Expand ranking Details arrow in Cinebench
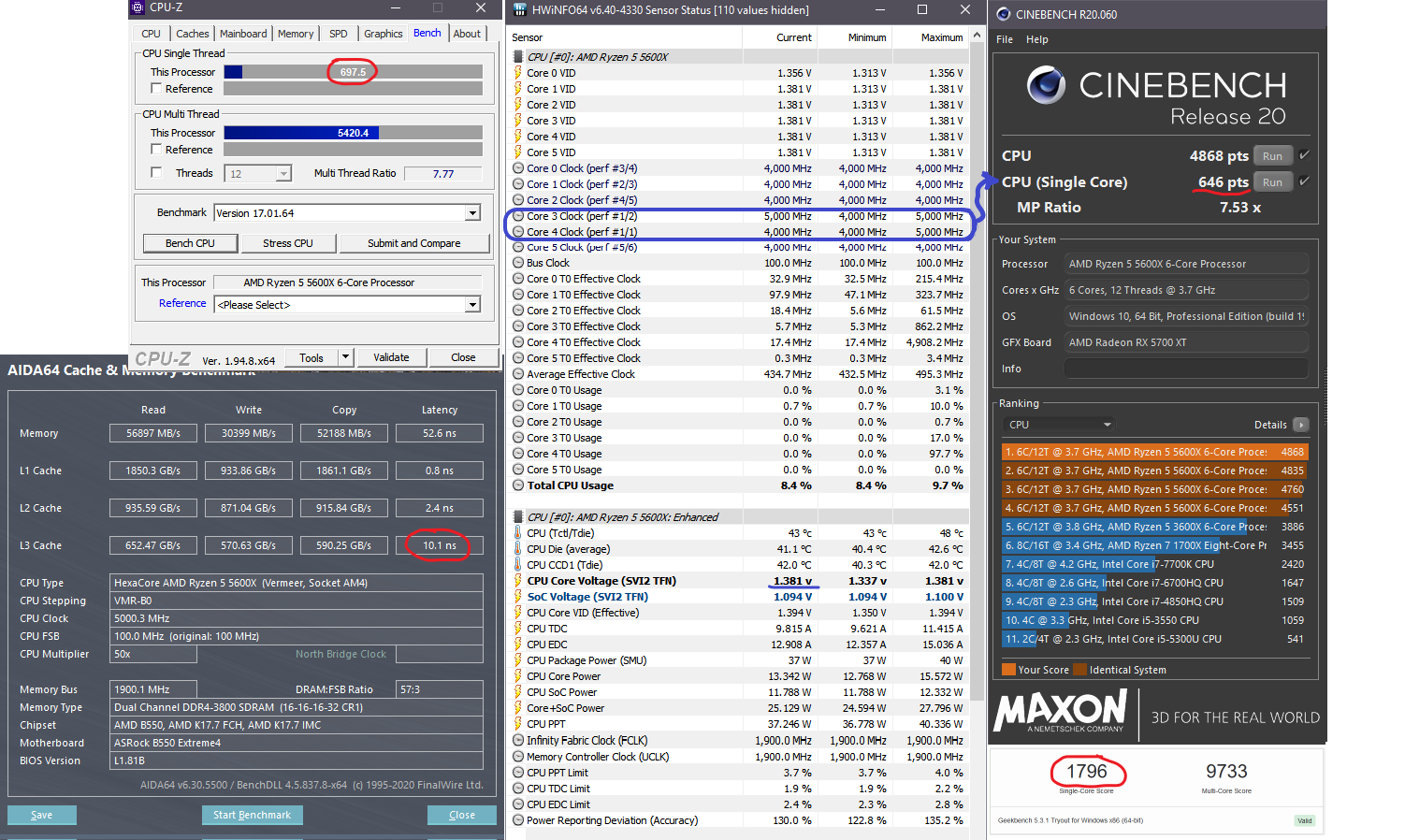The width and height of the screenshot is (1405, 840). (x=1300, y=425)
